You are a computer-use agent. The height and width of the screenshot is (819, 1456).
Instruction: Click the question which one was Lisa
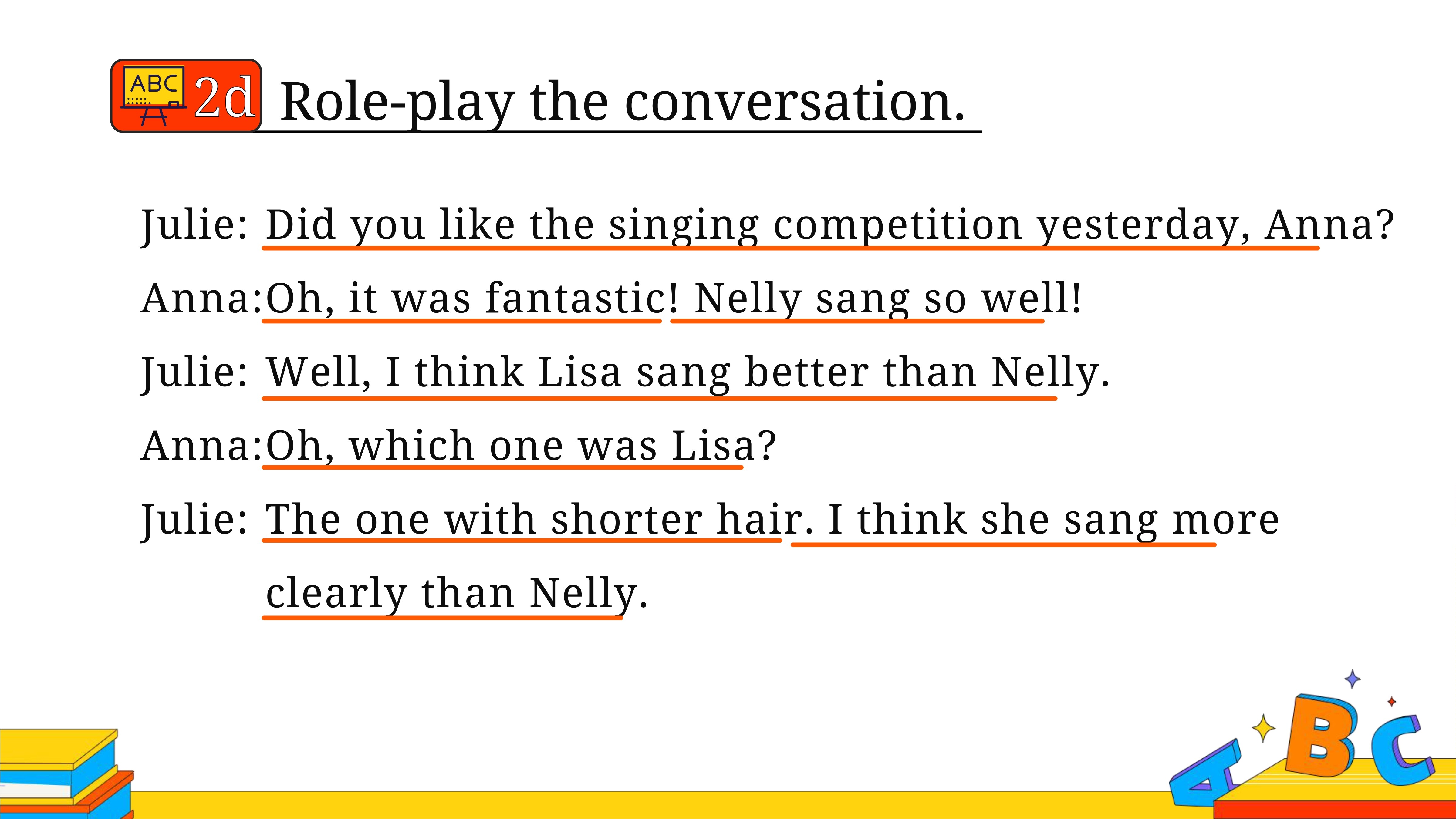click(521, 445)
